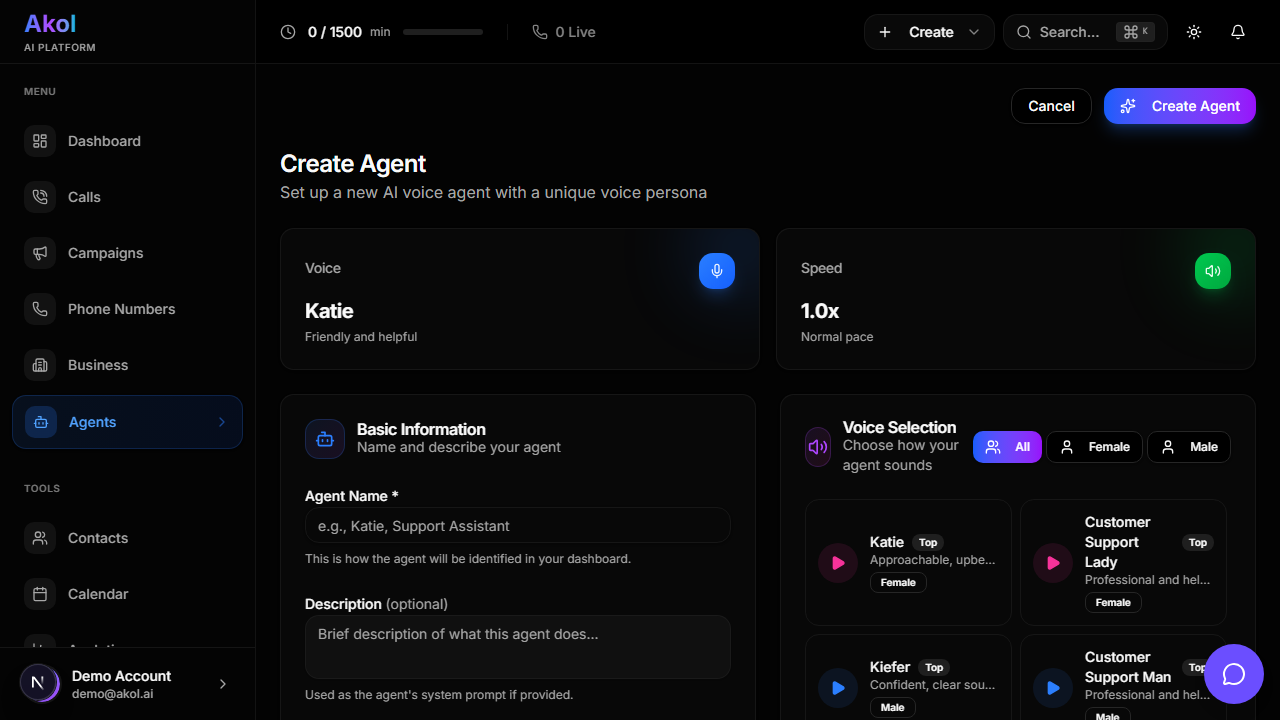The image size is (1280, 720).
Task: Open notifications via the bell icon
Action: [x=1237, y=31]
